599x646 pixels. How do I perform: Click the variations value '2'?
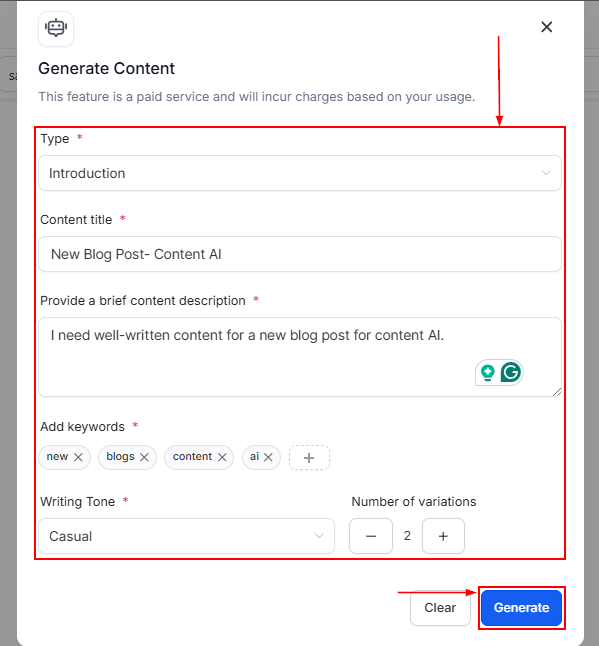click(407, 536)
